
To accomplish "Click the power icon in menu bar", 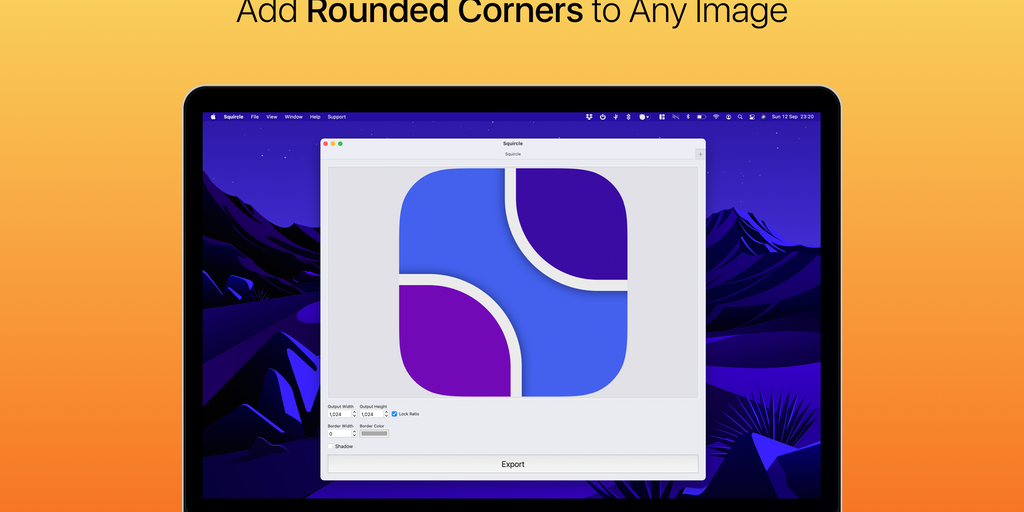I will point(603,117).
